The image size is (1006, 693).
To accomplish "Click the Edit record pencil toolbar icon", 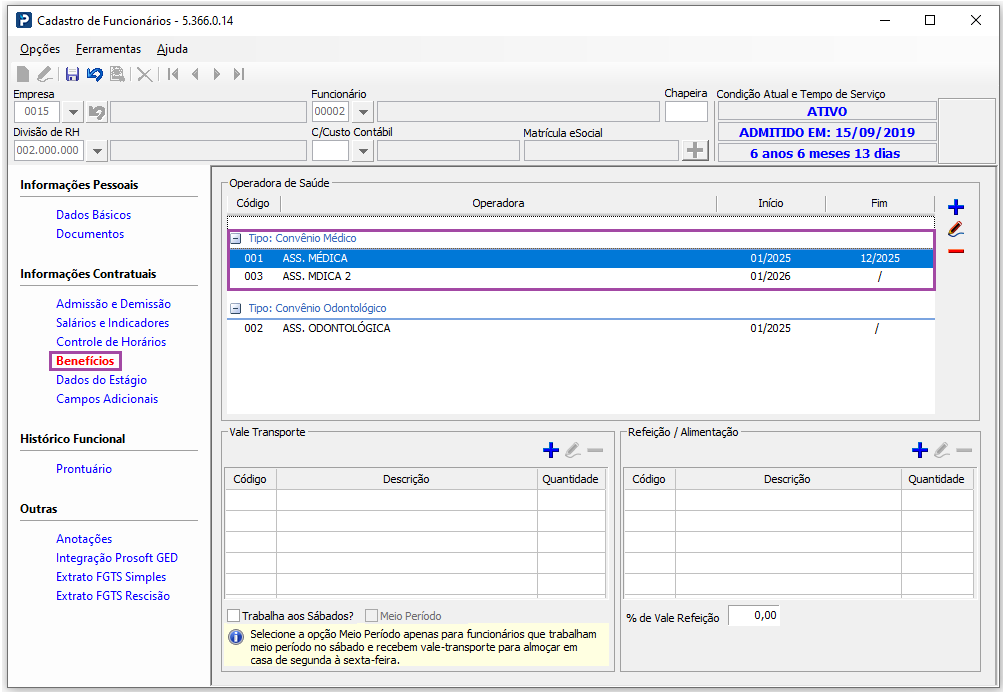I will pos(44,74).
